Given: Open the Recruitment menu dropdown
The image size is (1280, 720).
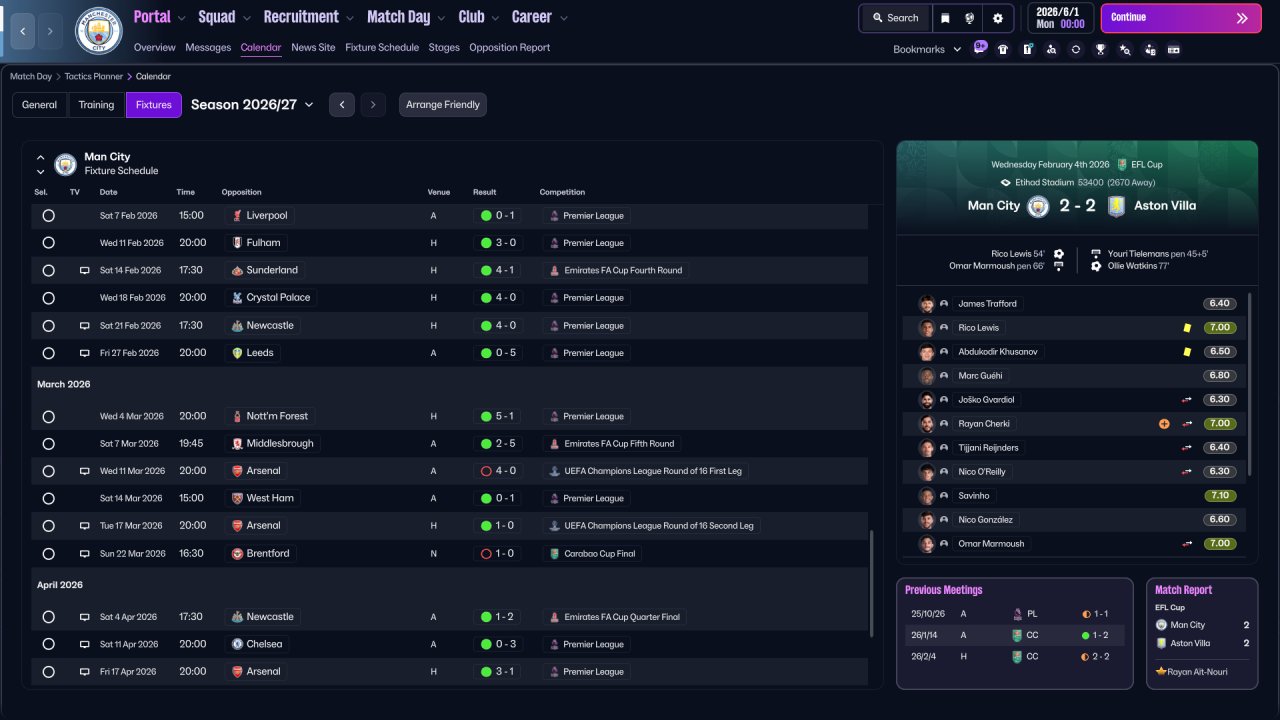Looking at the screenshot, I should [308, 17].
